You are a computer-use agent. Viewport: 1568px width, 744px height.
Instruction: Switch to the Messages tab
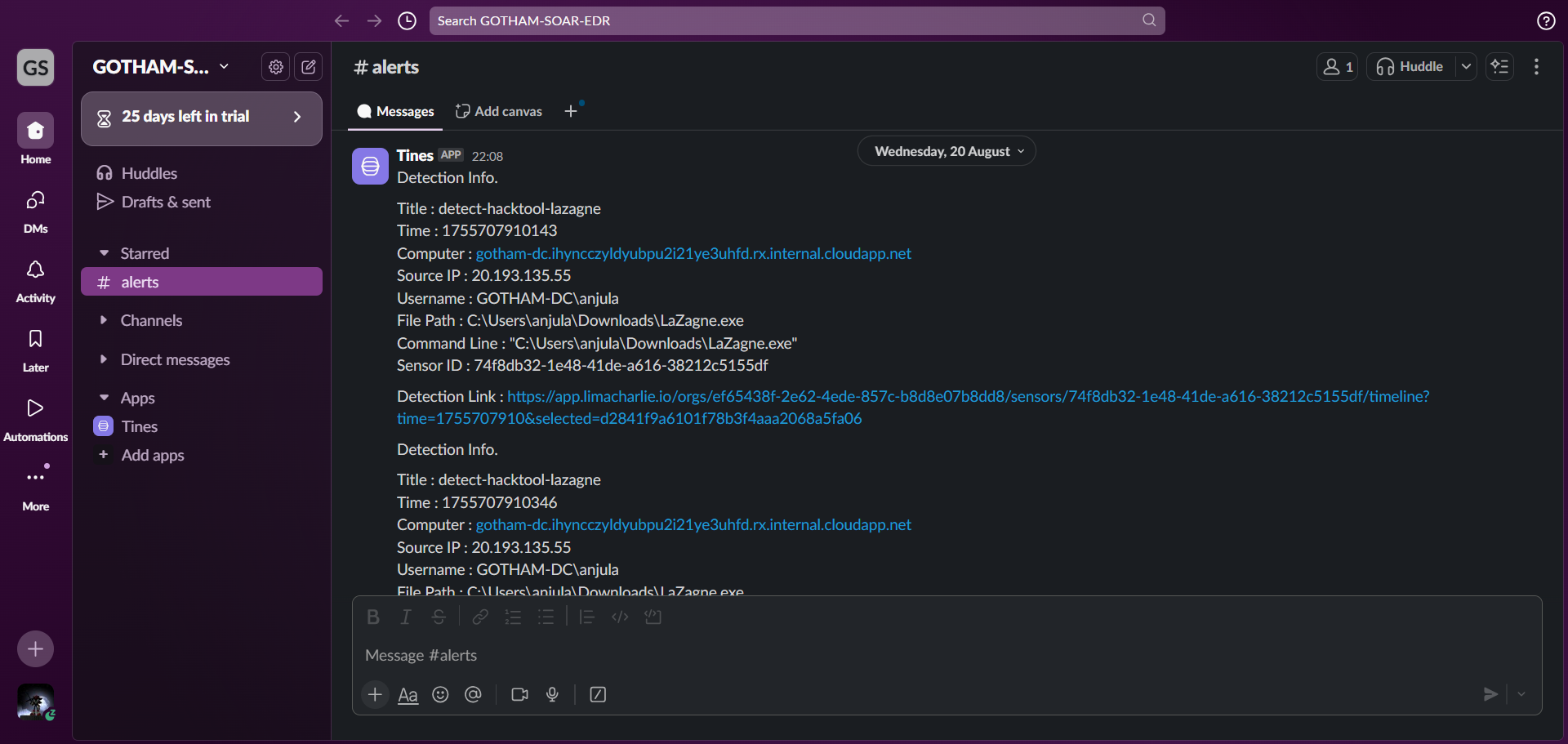coord(395,111)
